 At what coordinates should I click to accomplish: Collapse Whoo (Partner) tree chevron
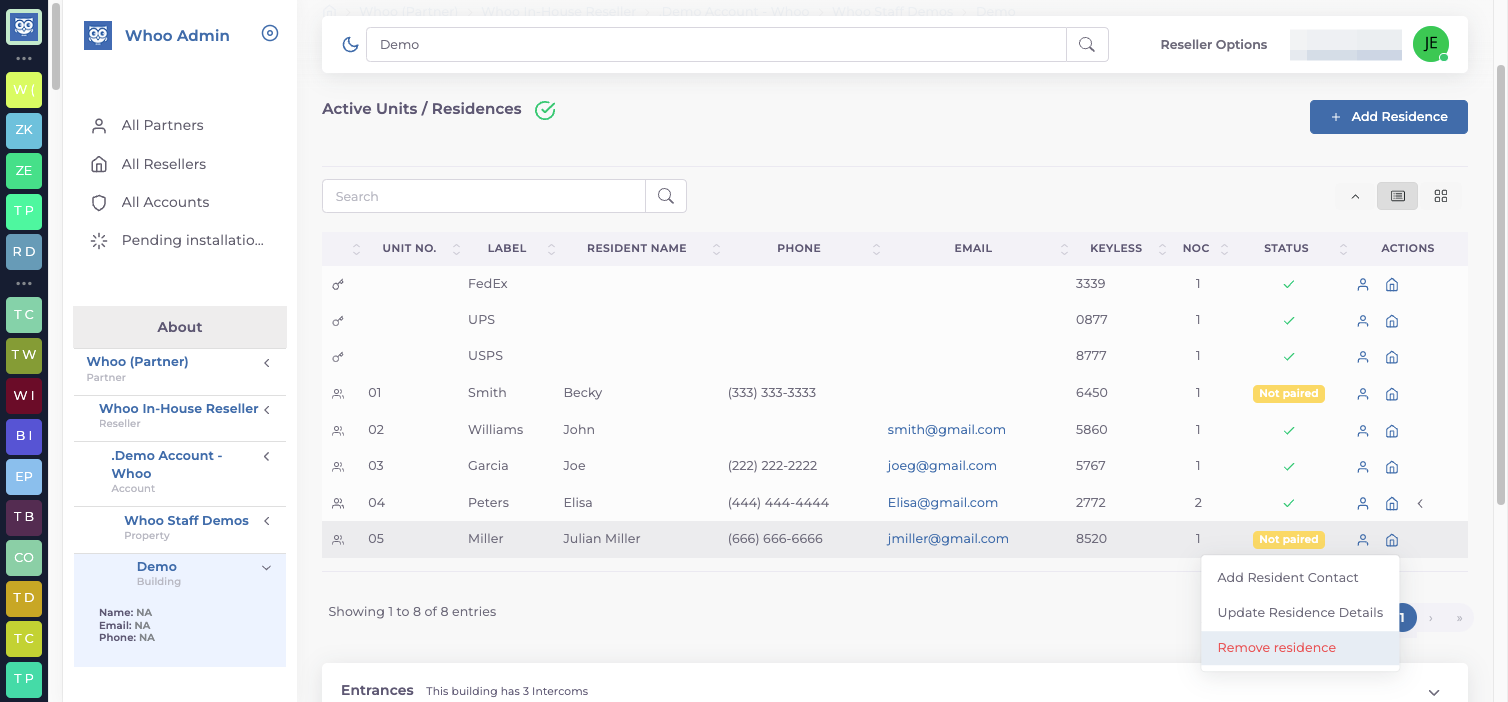[x=267, y=363]
